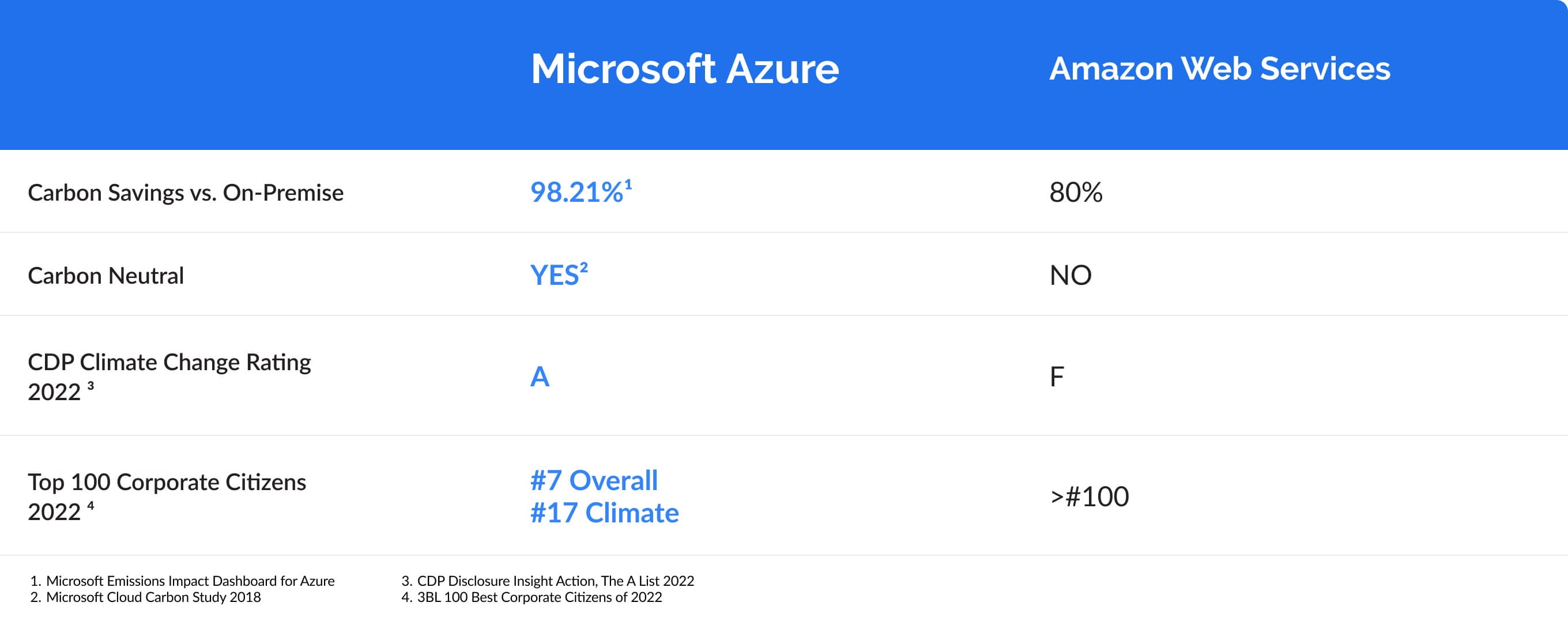Select the Carbon Savings vs. On-Premise row label

pos(186,193)
